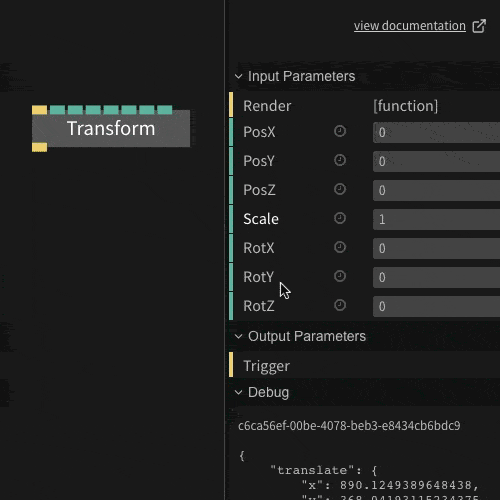Click the RotZ animate clock icon

click(x=340, y=305)
